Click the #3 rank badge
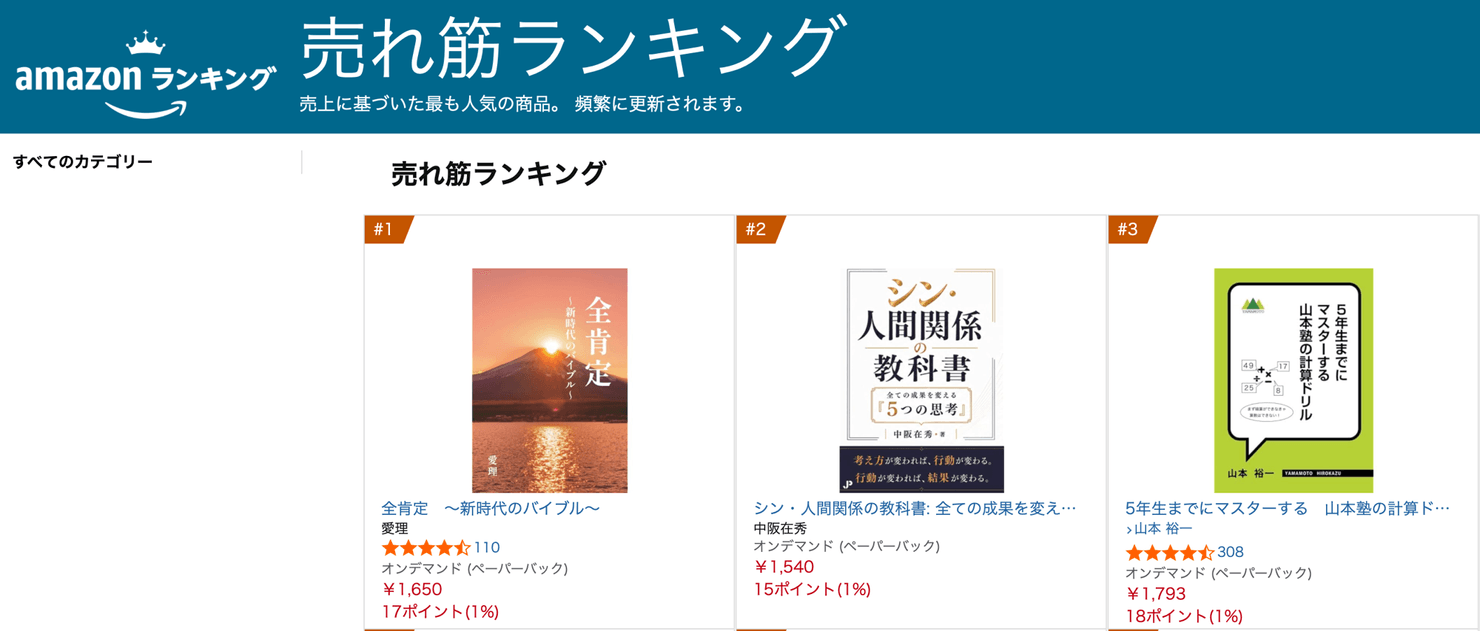Viewport: 1480px width, 631px height. [x=1132, y=230]
